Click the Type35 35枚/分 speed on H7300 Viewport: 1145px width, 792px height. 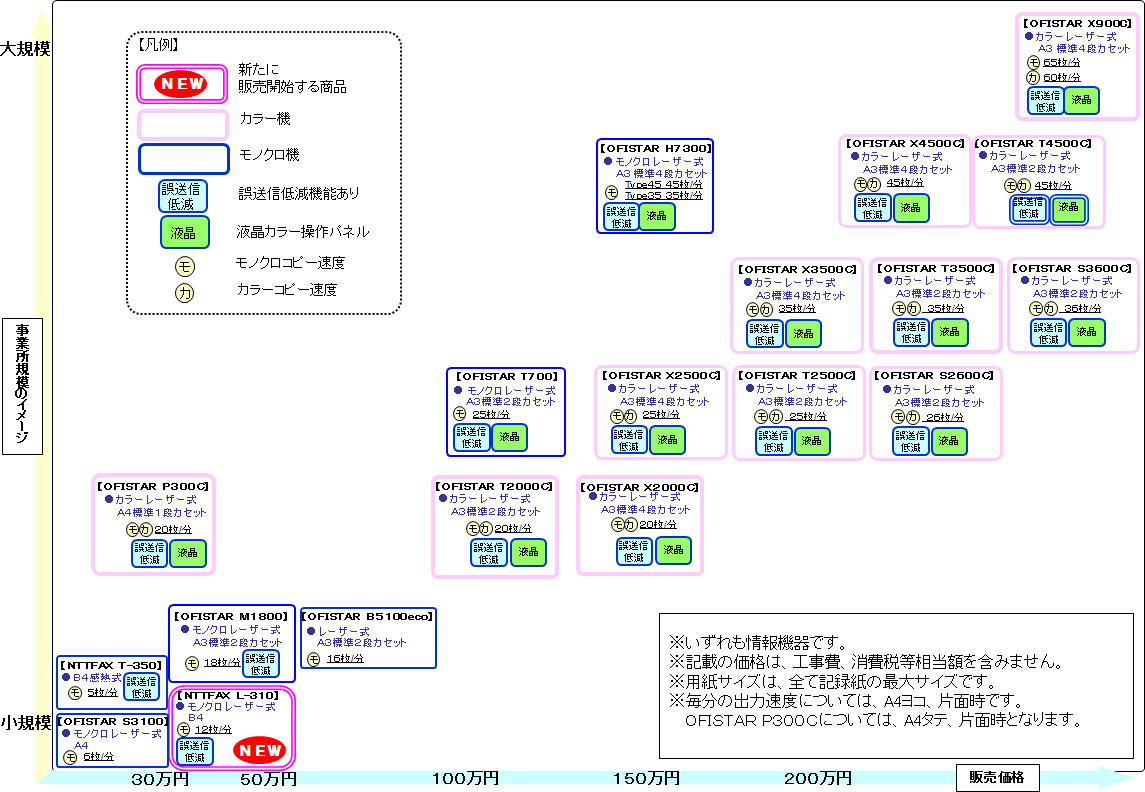[664, 195]
